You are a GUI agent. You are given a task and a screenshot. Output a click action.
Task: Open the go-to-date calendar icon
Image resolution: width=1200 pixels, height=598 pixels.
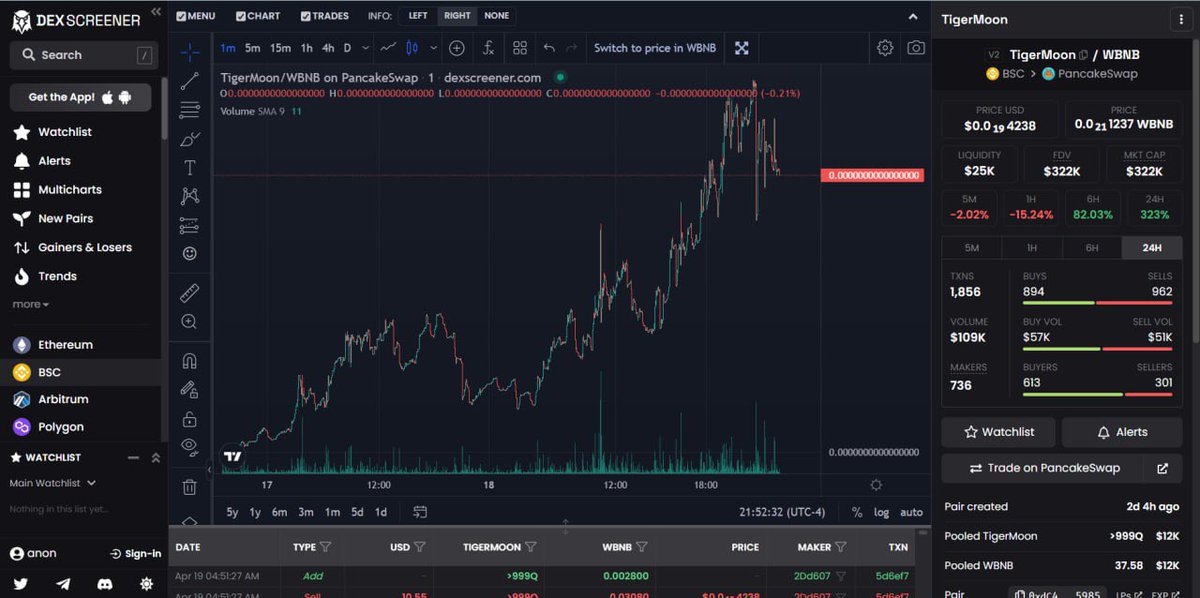click(420, 512)
